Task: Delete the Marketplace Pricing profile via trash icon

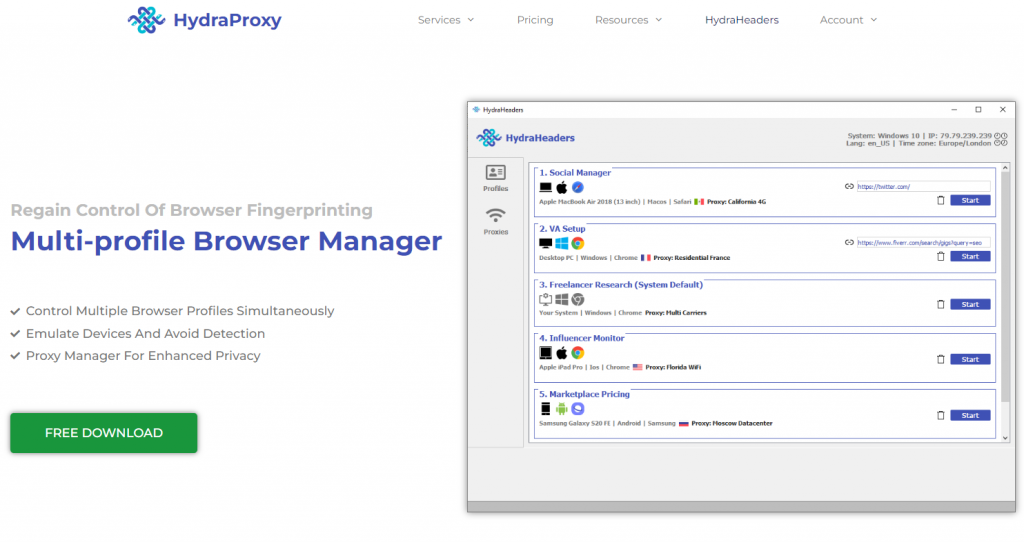Action: coord(940,415)
